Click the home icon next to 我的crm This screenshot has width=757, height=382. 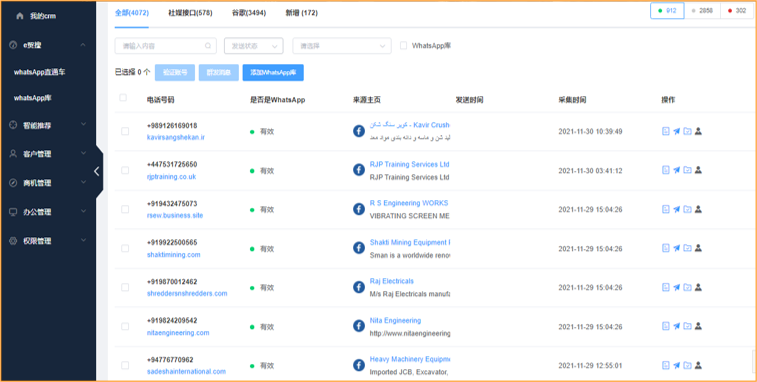[x=19, y=16]
